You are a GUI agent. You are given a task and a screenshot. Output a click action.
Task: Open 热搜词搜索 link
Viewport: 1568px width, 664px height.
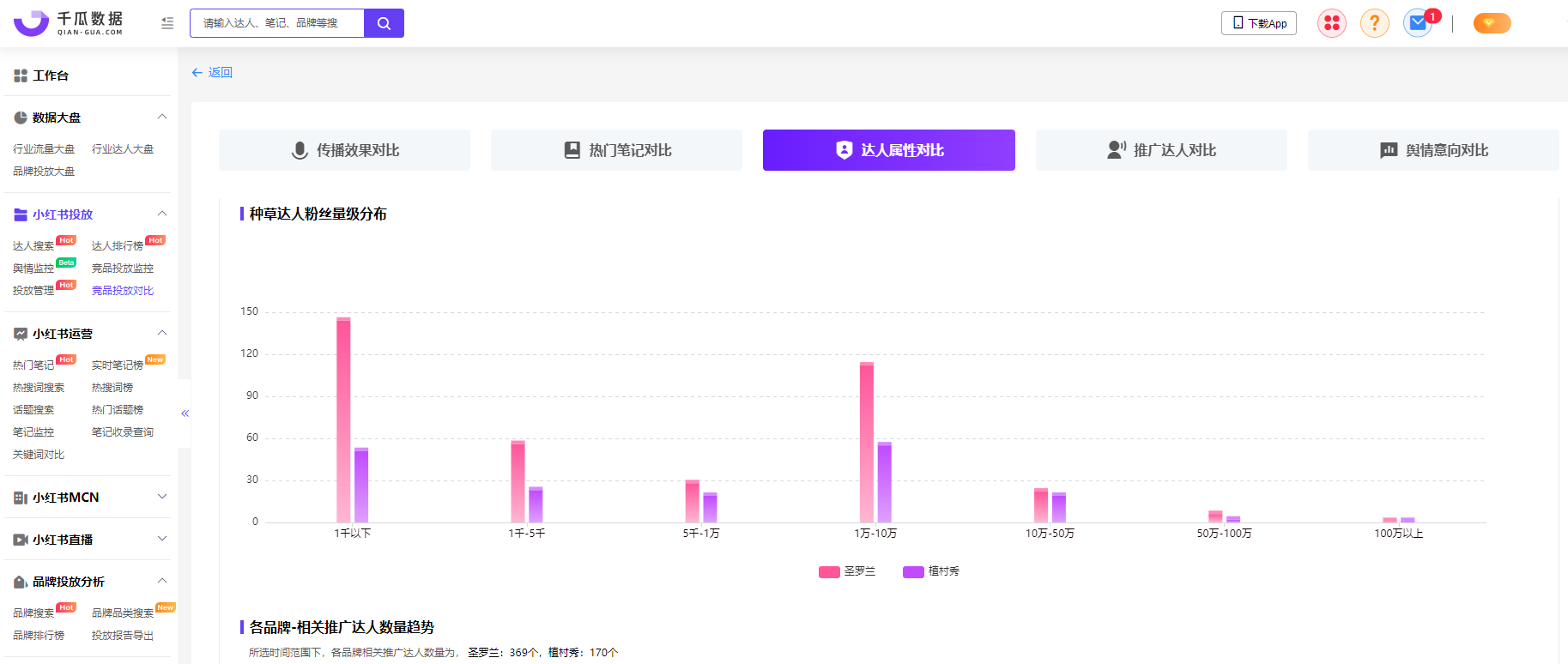39,388
